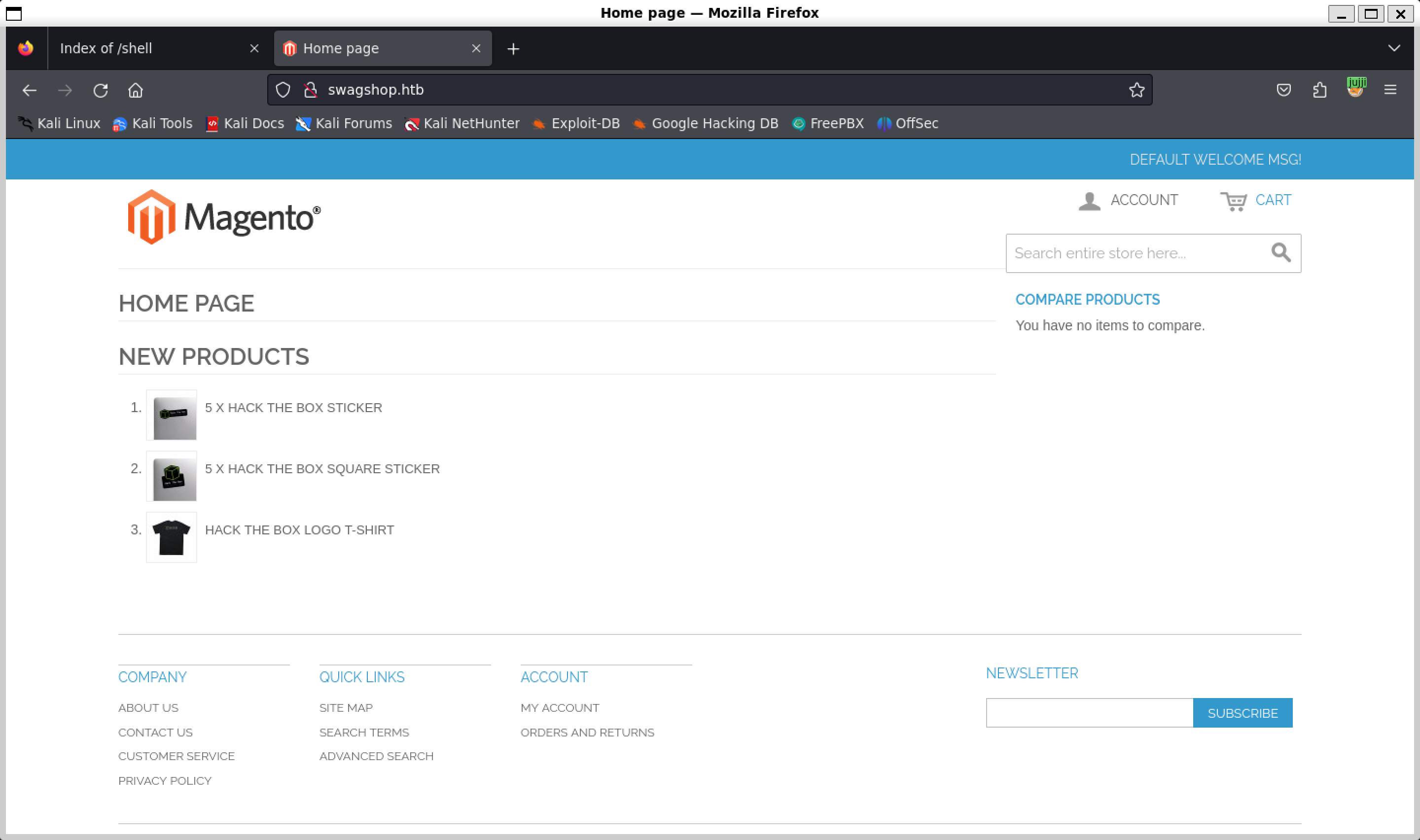Image resolution: width=1420 pixels, height=840 pixels.
Task: Click the Firefox reload page icon
Action: click(x=101, y=90)
